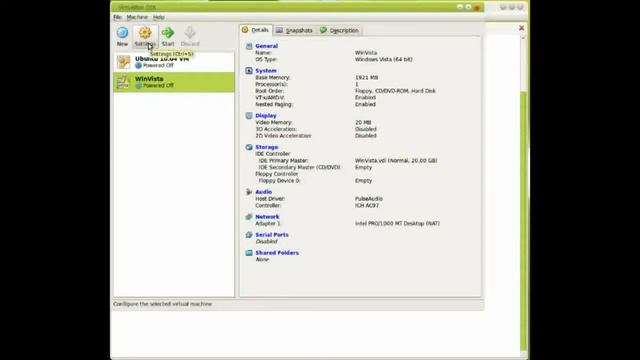The height and width of the screenshot is (360, 640).
Task: Click the Boot Order value text
Action: coord(395,91)
